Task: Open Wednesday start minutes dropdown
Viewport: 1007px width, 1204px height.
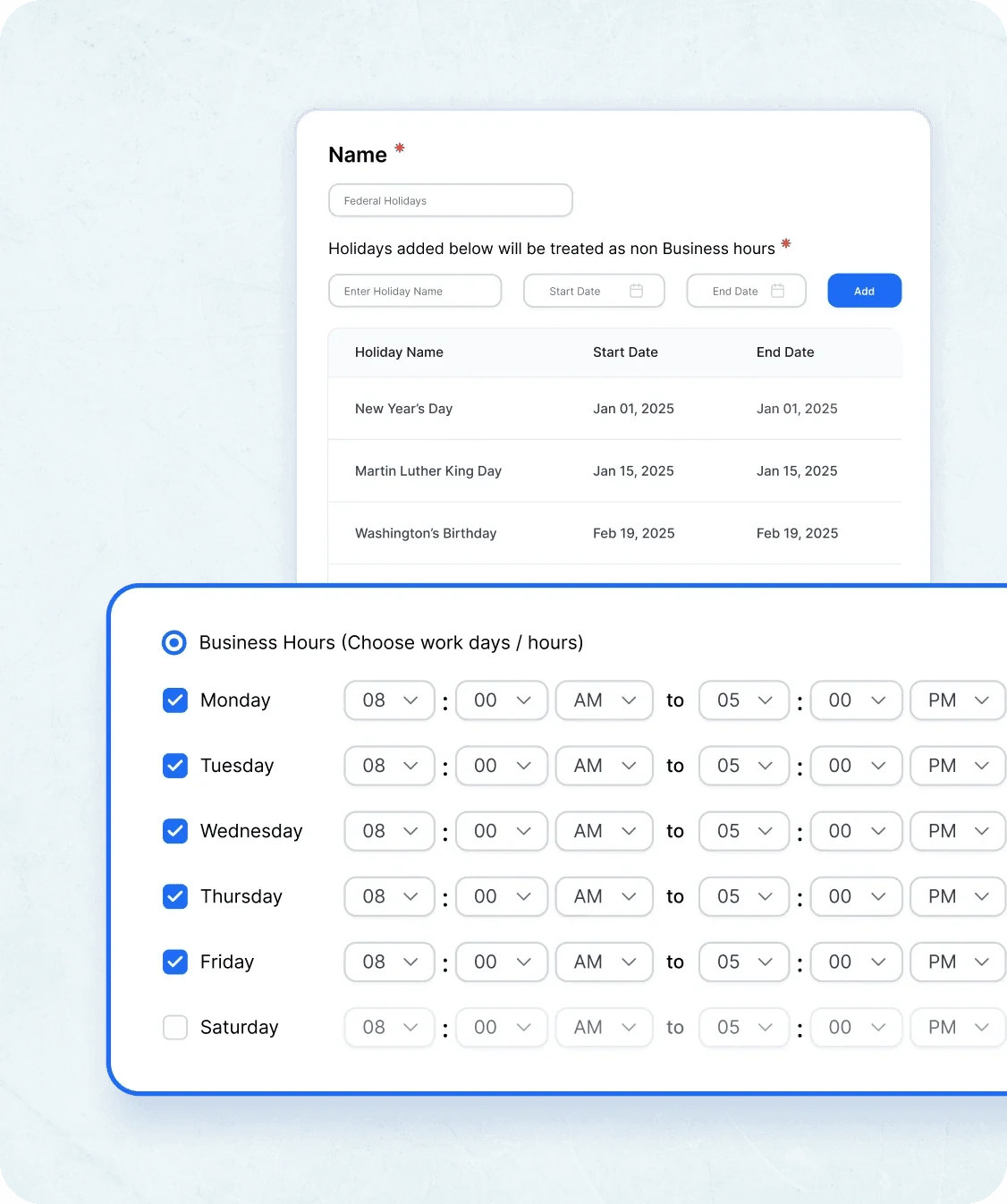Action: point(502,831)
